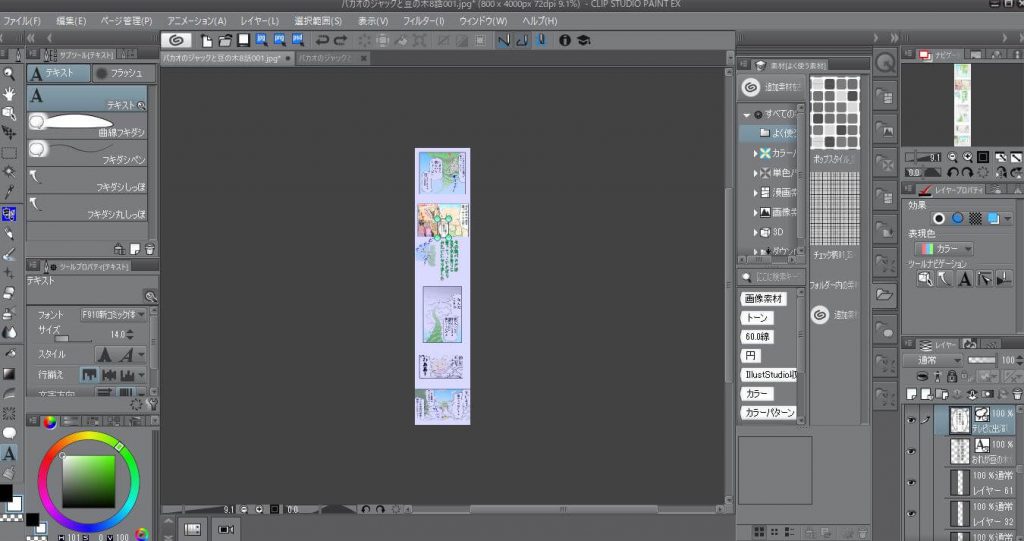Expand the 単色パターン material folder
The image size is (1024, 541).
(x=755, y=173)
